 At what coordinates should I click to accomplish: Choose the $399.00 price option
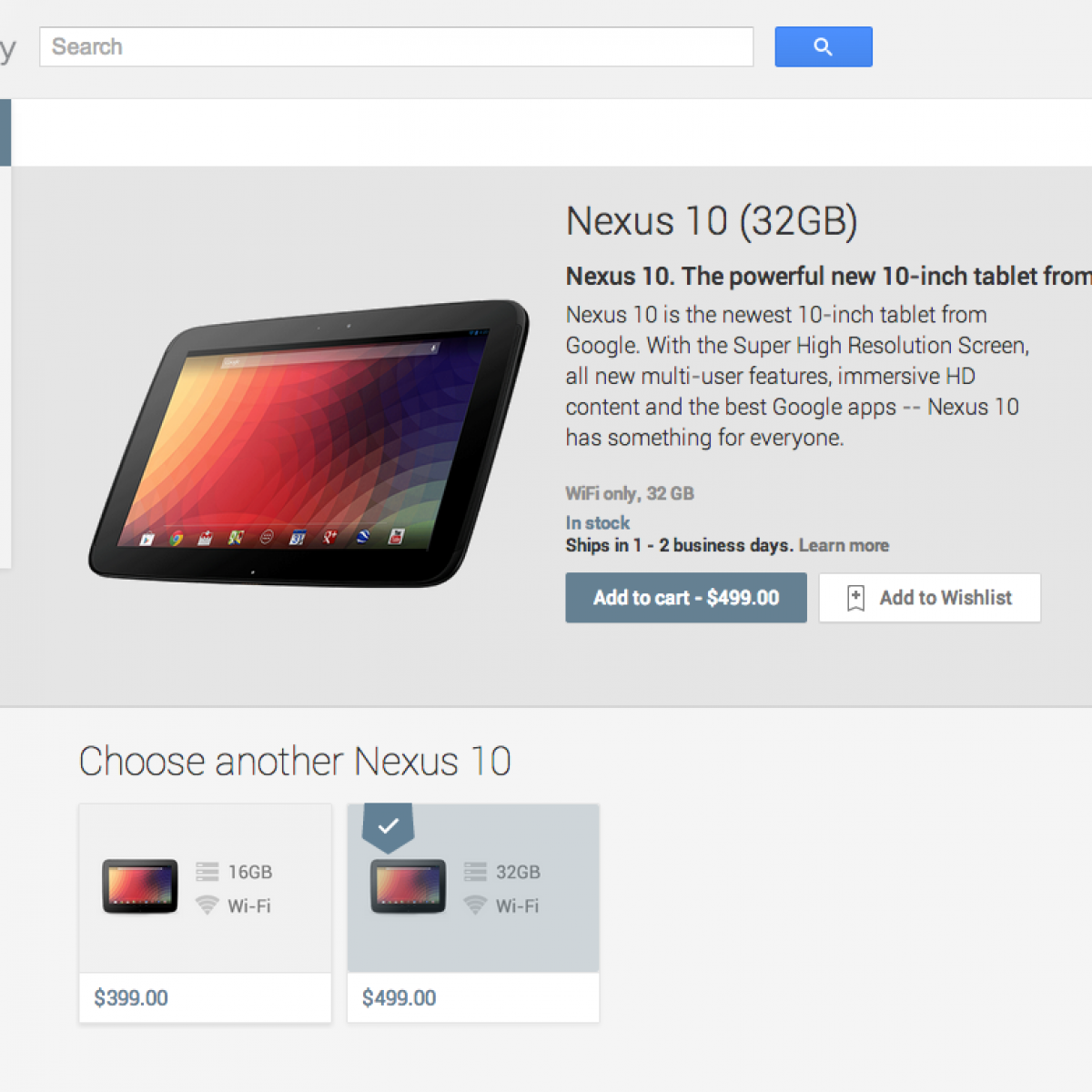(x=131, y=998)
